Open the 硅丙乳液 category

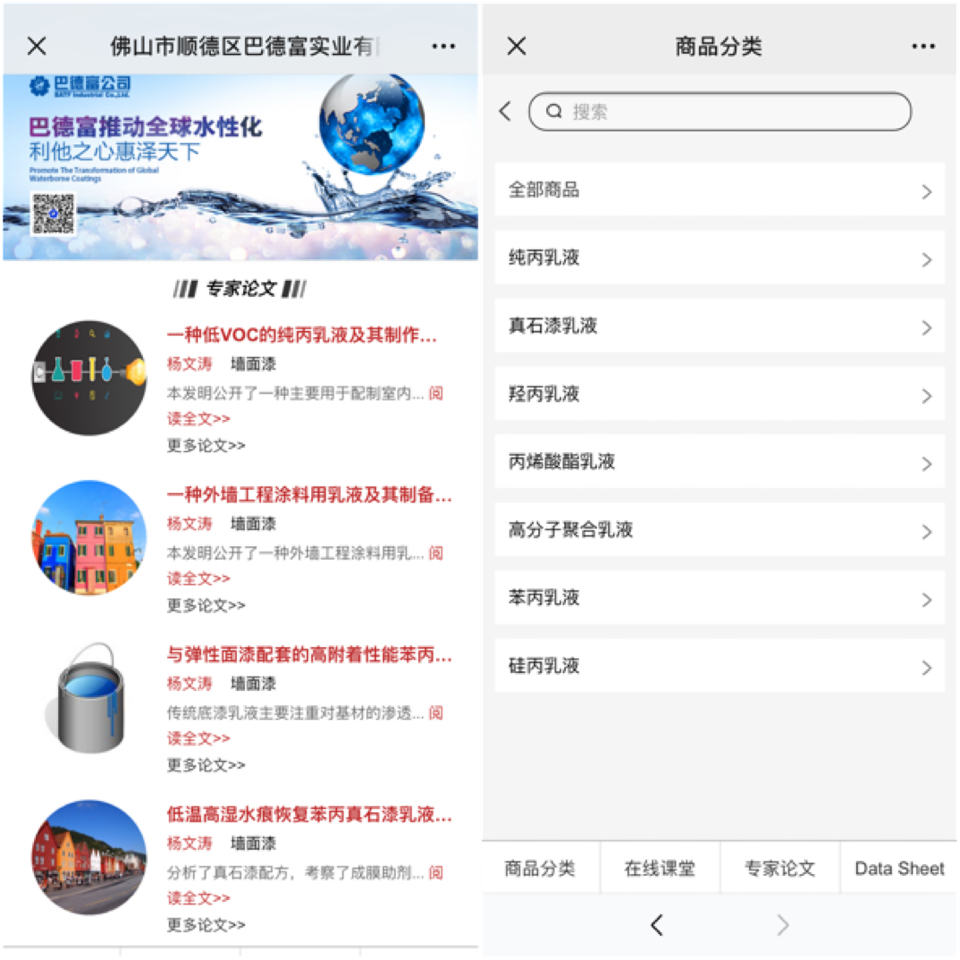click(x=719, y=666)
